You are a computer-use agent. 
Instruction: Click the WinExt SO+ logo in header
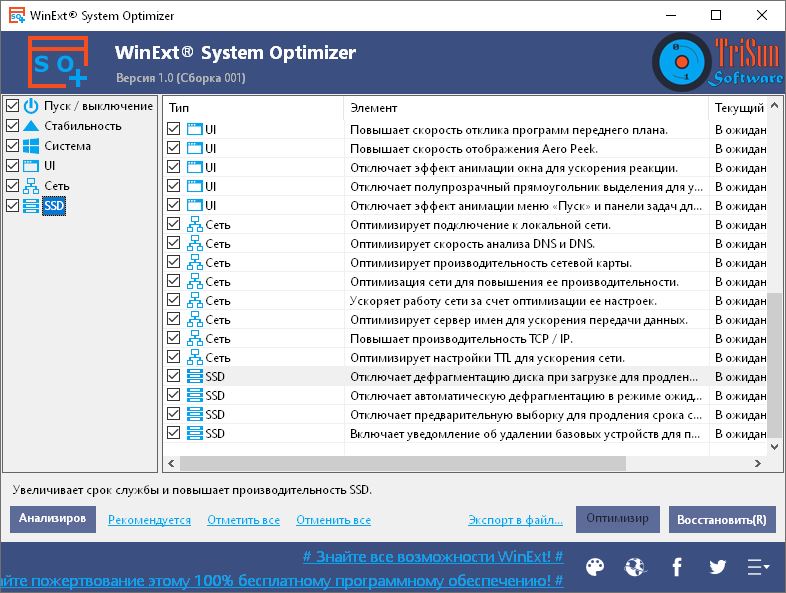[x=58, y=62]
